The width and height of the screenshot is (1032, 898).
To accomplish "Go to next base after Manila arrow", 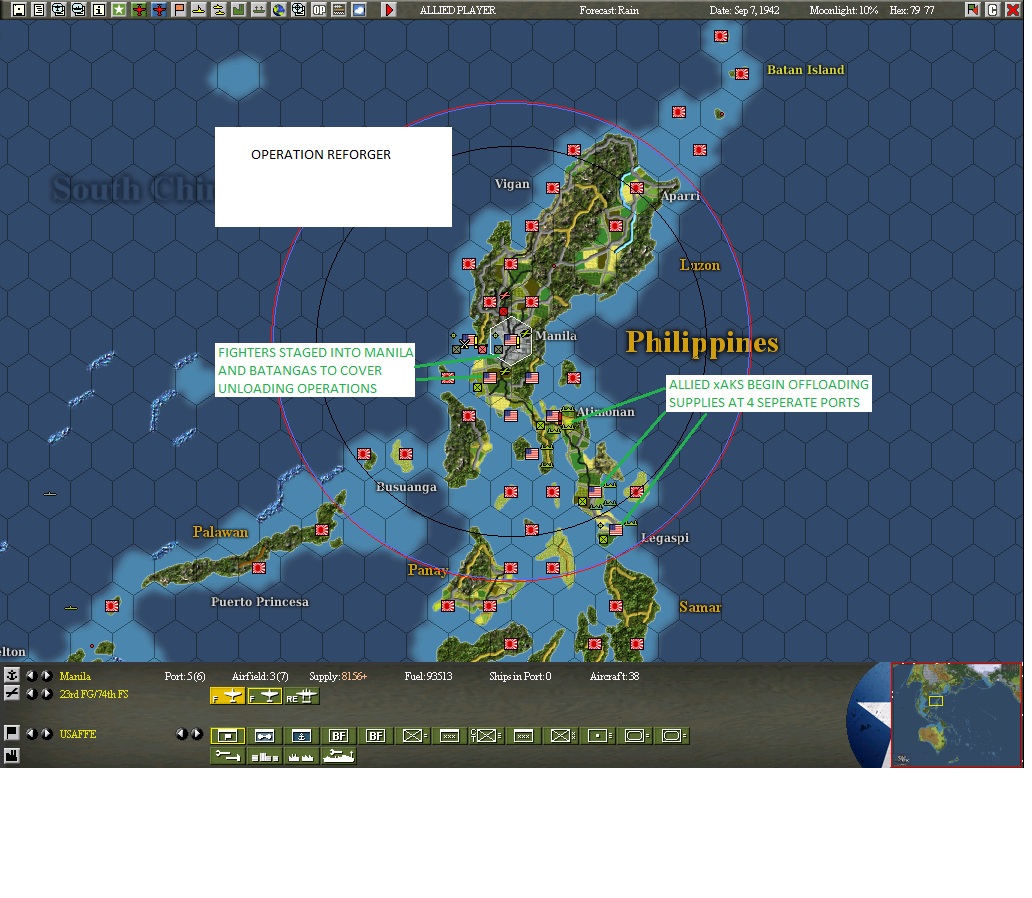I will tap(46, 675).
